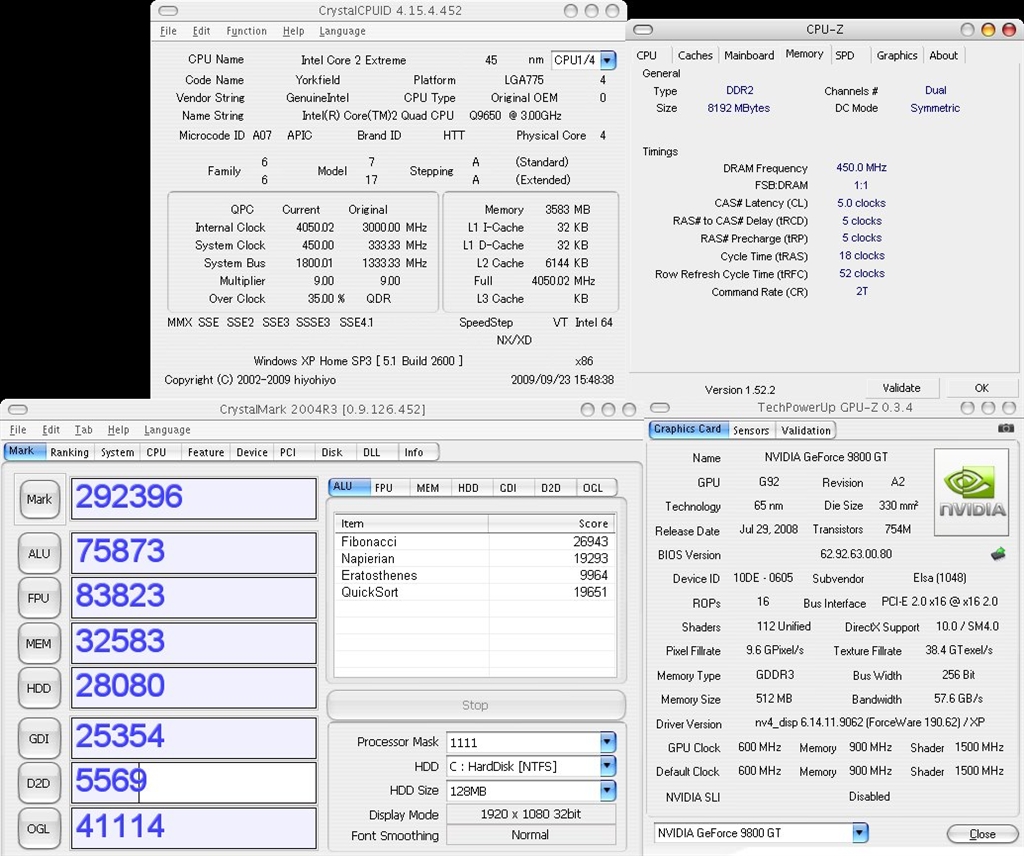
Task: Open the Function menu in CrystalCPUID
Action: tap(246, 31)
